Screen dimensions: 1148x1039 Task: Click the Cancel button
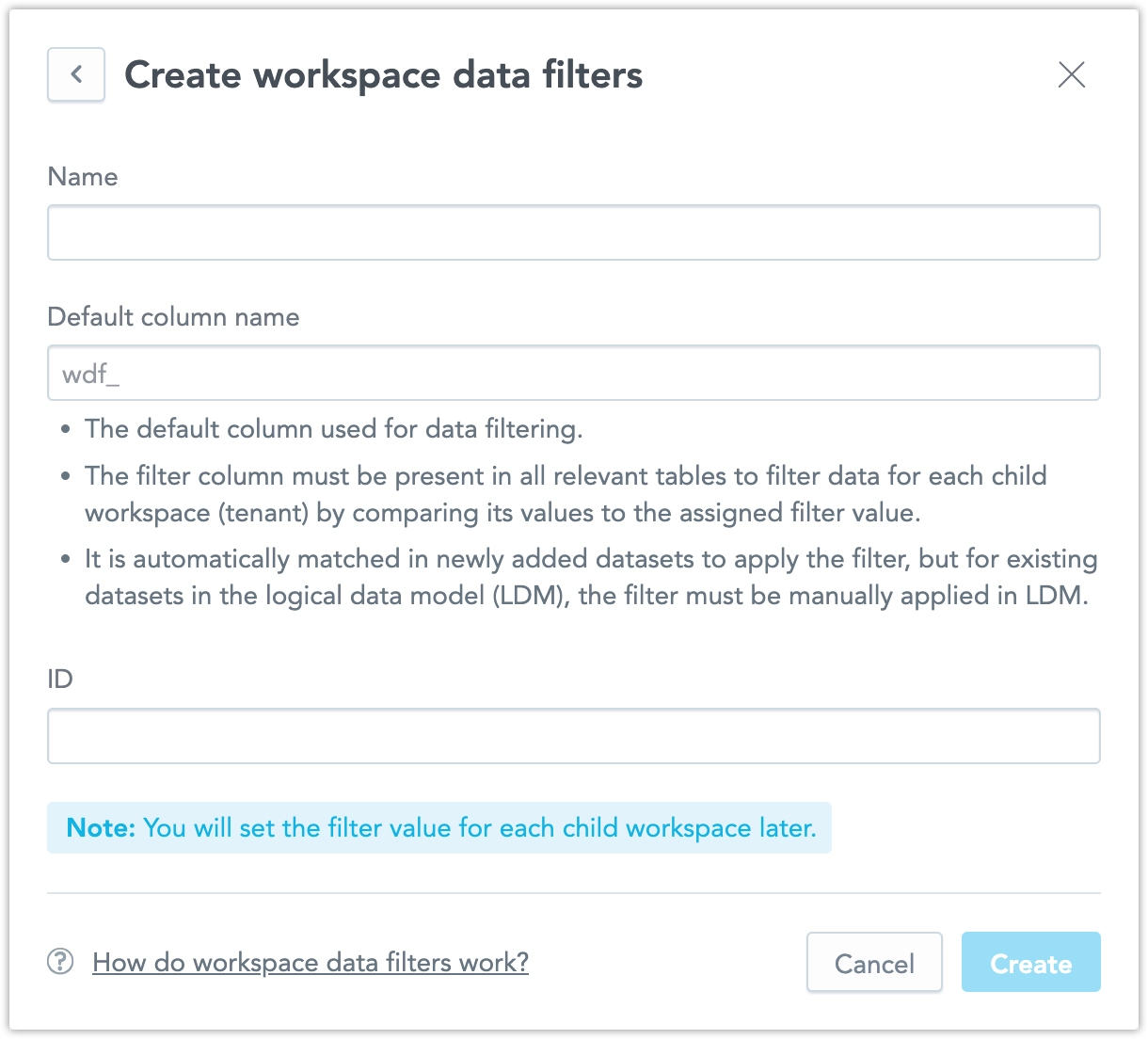873,962
